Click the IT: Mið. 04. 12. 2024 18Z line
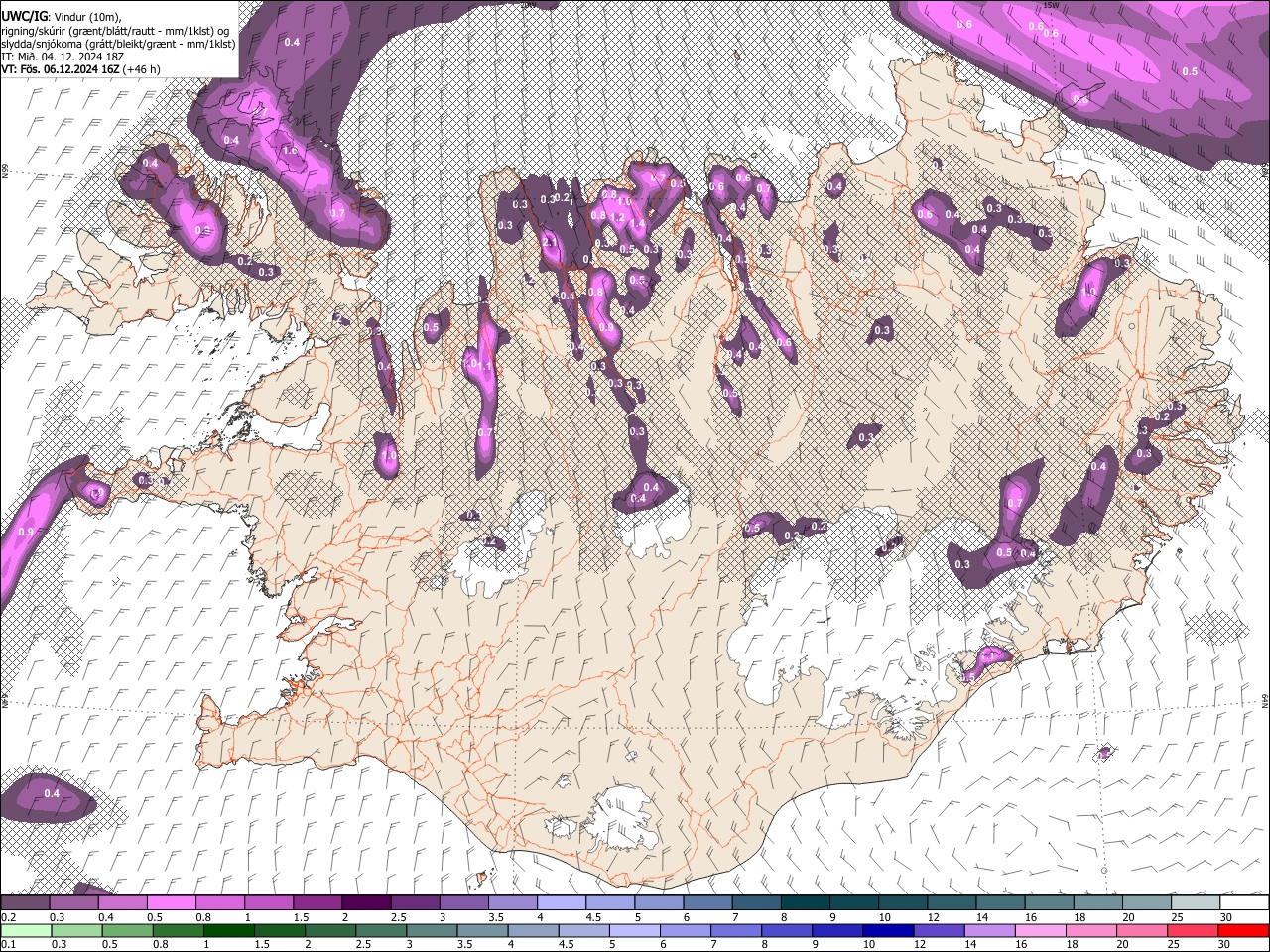 pos(63,57)
